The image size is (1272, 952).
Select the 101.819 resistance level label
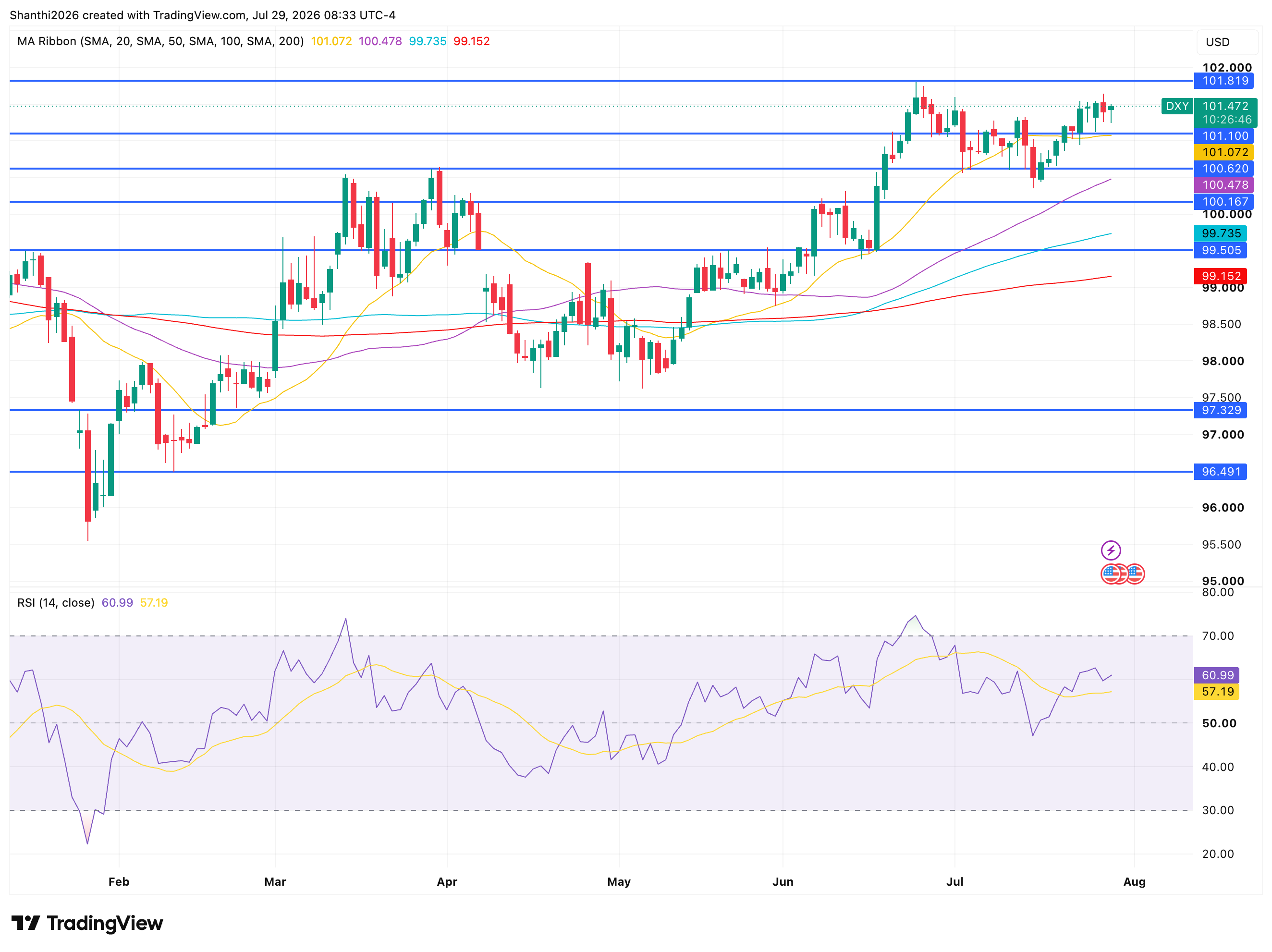click(x=1223, y=81)
